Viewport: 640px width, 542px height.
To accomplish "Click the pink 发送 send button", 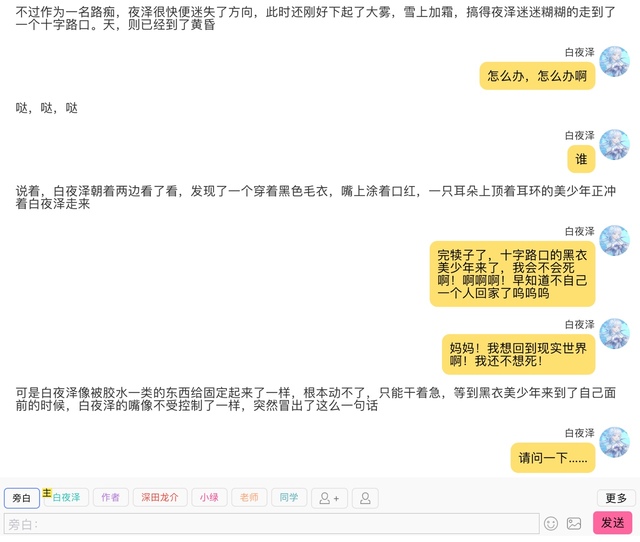I will click(x=613, y=523).
